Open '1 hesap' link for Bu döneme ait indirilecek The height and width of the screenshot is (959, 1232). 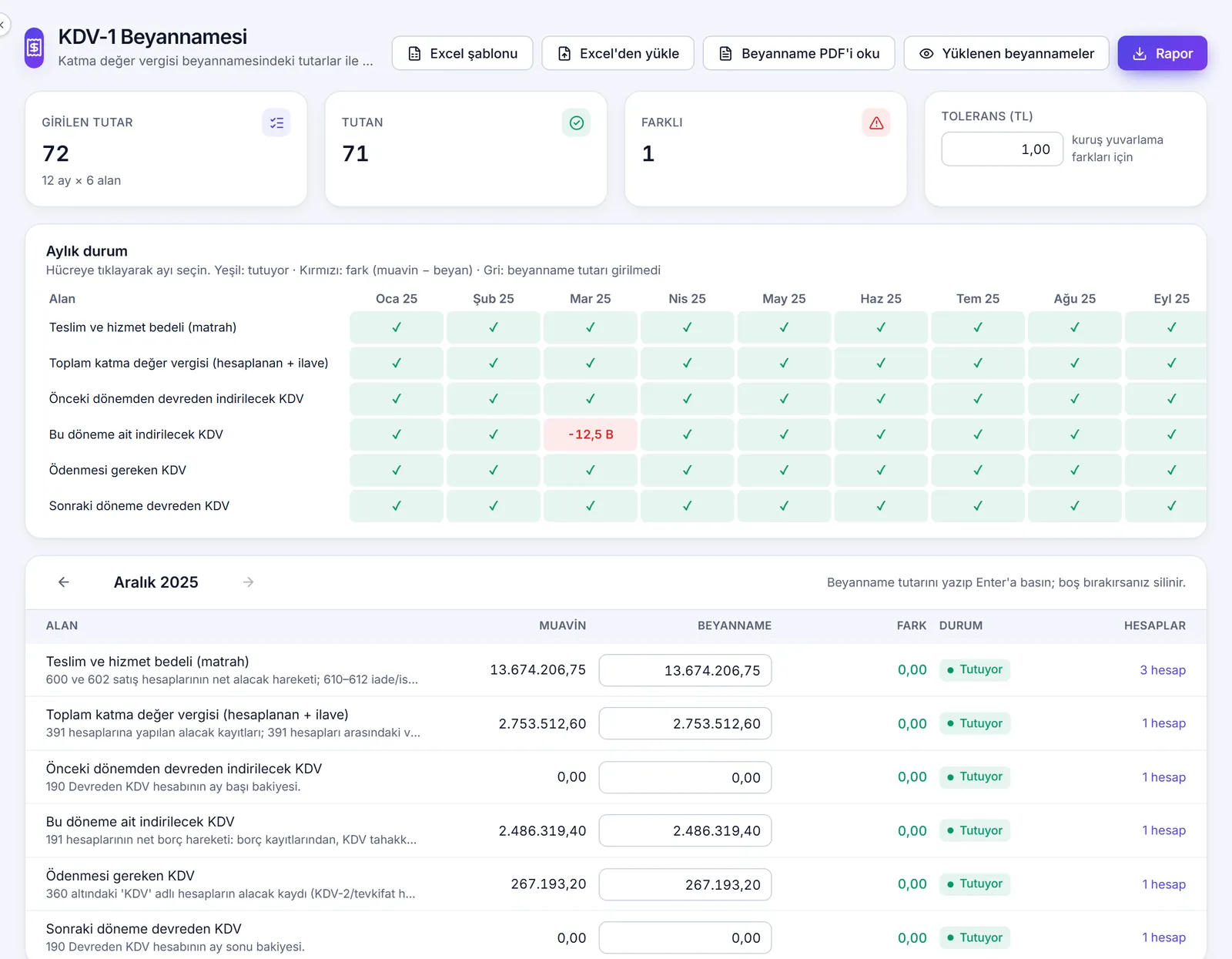[1163, 830]
